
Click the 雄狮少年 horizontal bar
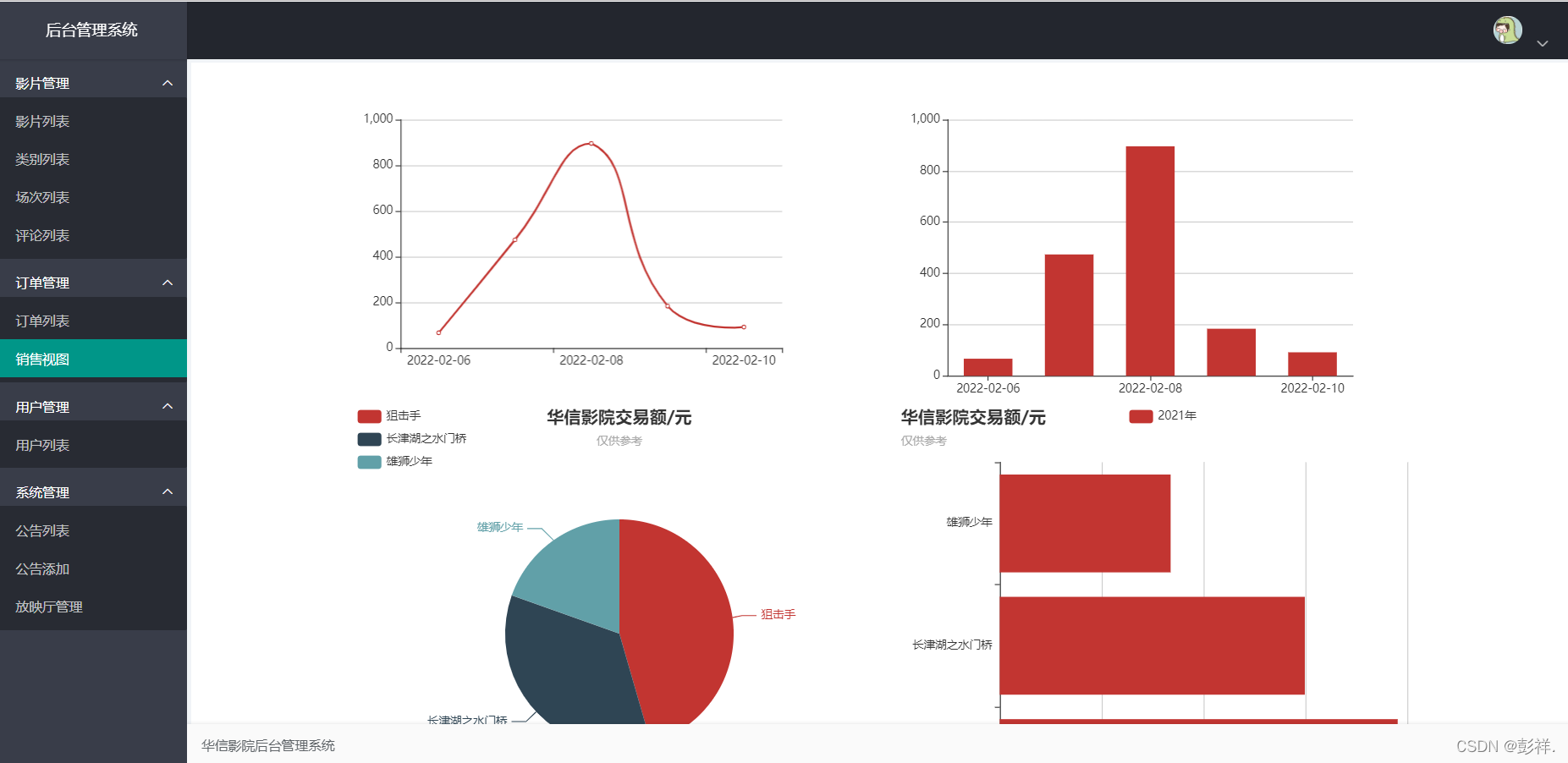pyautogui.click(x=1085, y=524)
